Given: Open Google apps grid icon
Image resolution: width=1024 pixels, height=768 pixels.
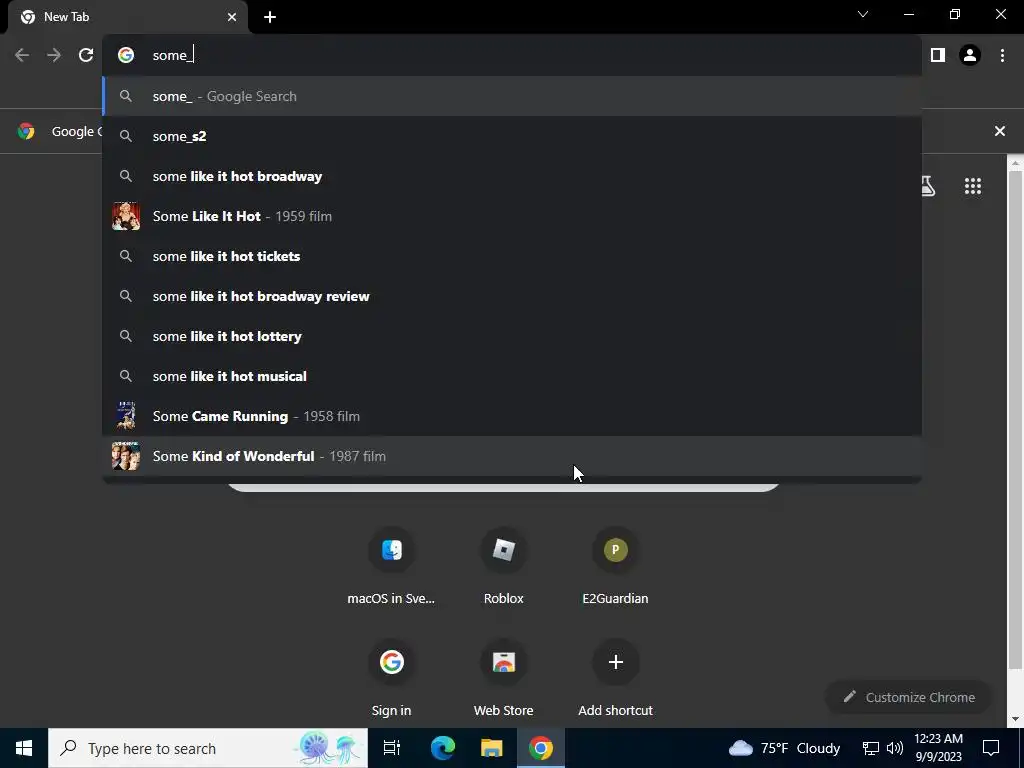Looking at the screenshot, I should pos(973,186).
